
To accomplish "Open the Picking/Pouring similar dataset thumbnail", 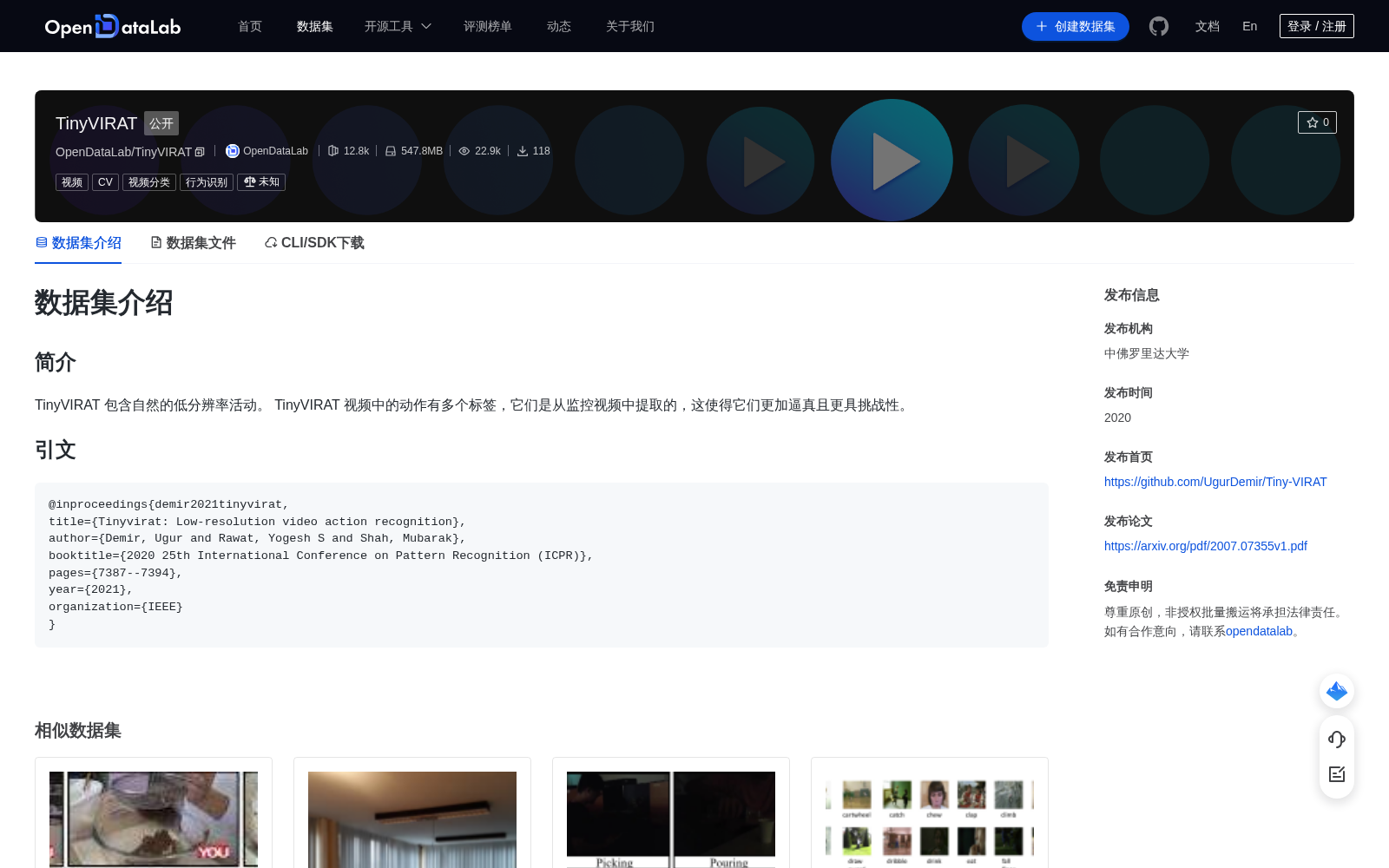I will point(671,819).
